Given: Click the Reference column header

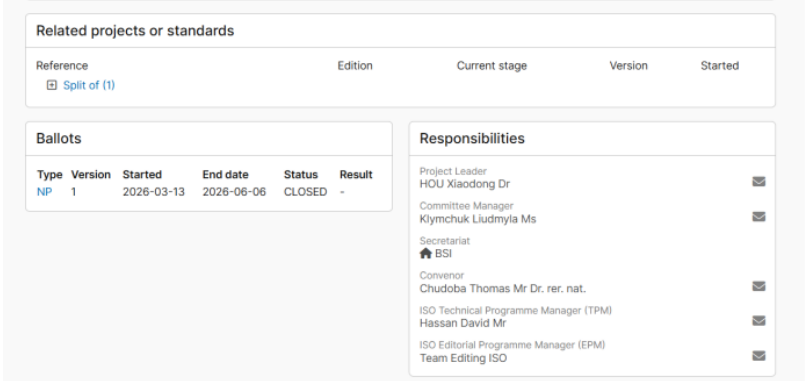Looking at the screenshot, I should click(x=62, y=66).
